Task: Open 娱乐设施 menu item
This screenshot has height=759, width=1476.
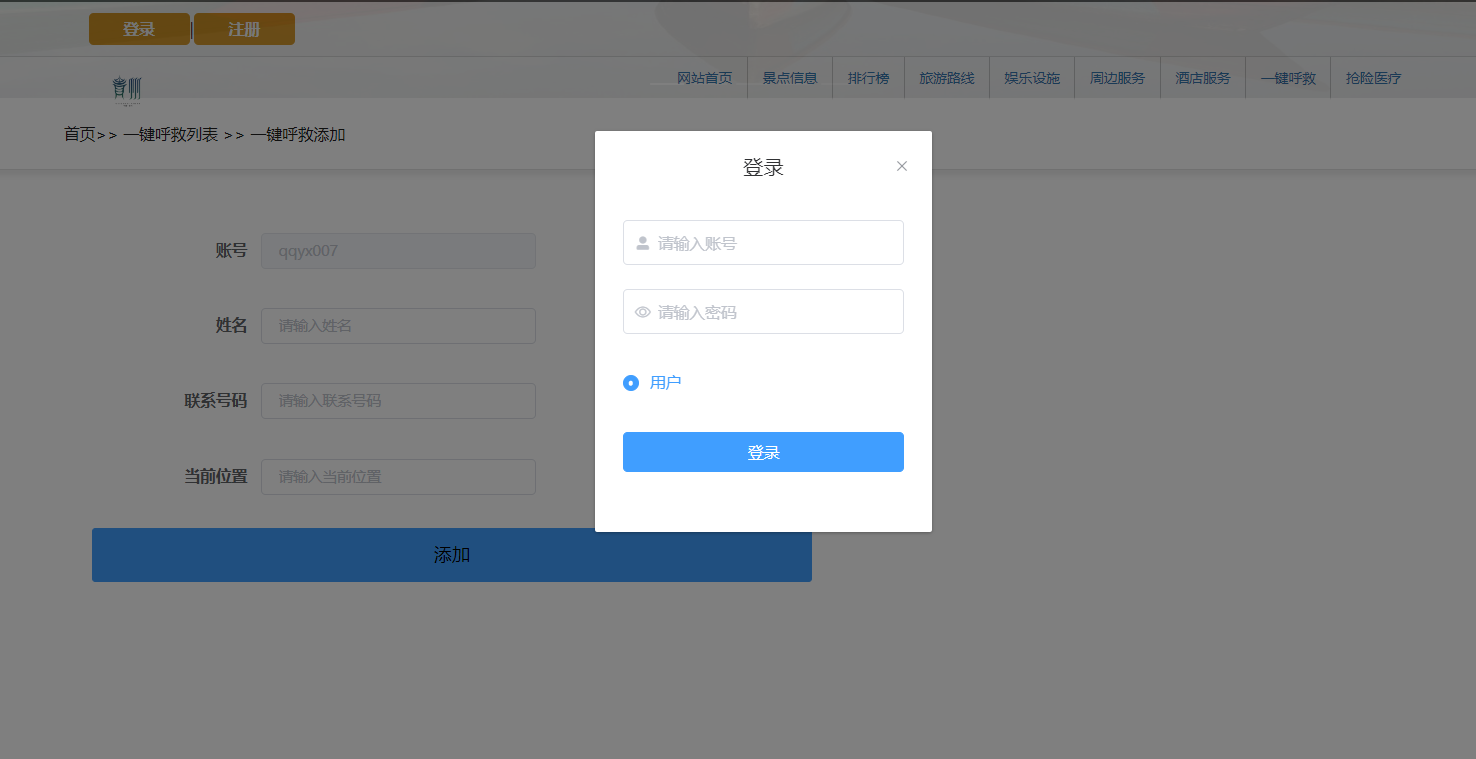Action: click(x=1032, y=78)
